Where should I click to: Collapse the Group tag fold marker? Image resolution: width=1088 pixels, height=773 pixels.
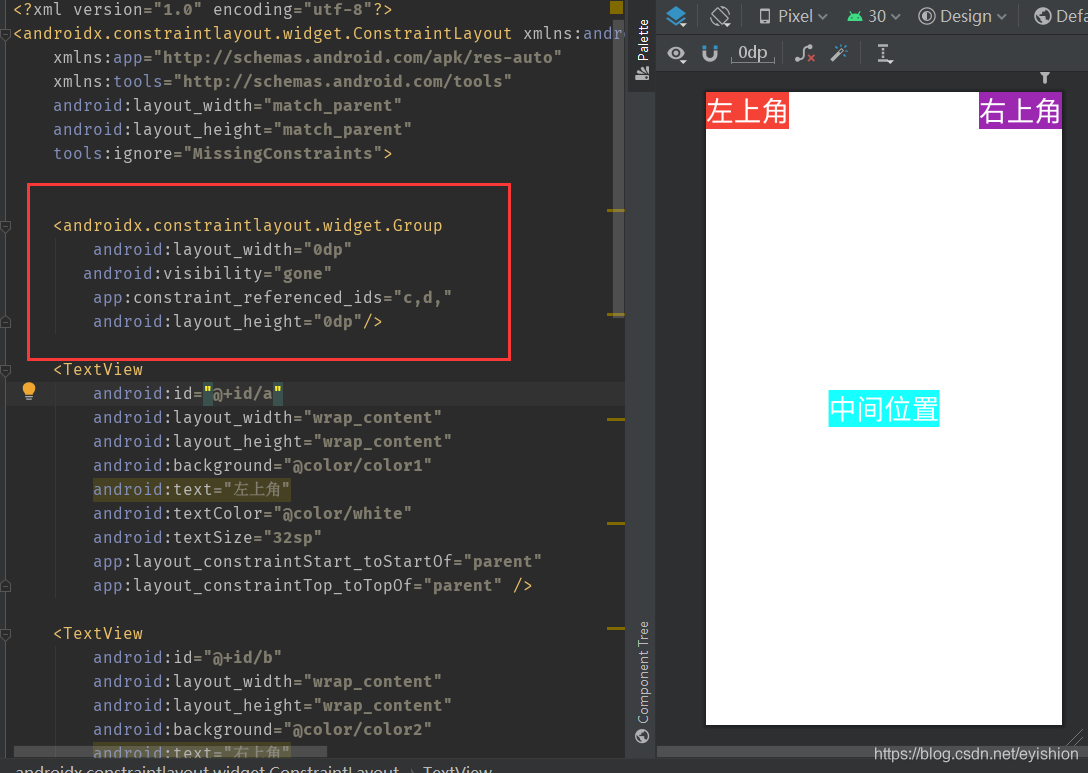pos(6,226)
